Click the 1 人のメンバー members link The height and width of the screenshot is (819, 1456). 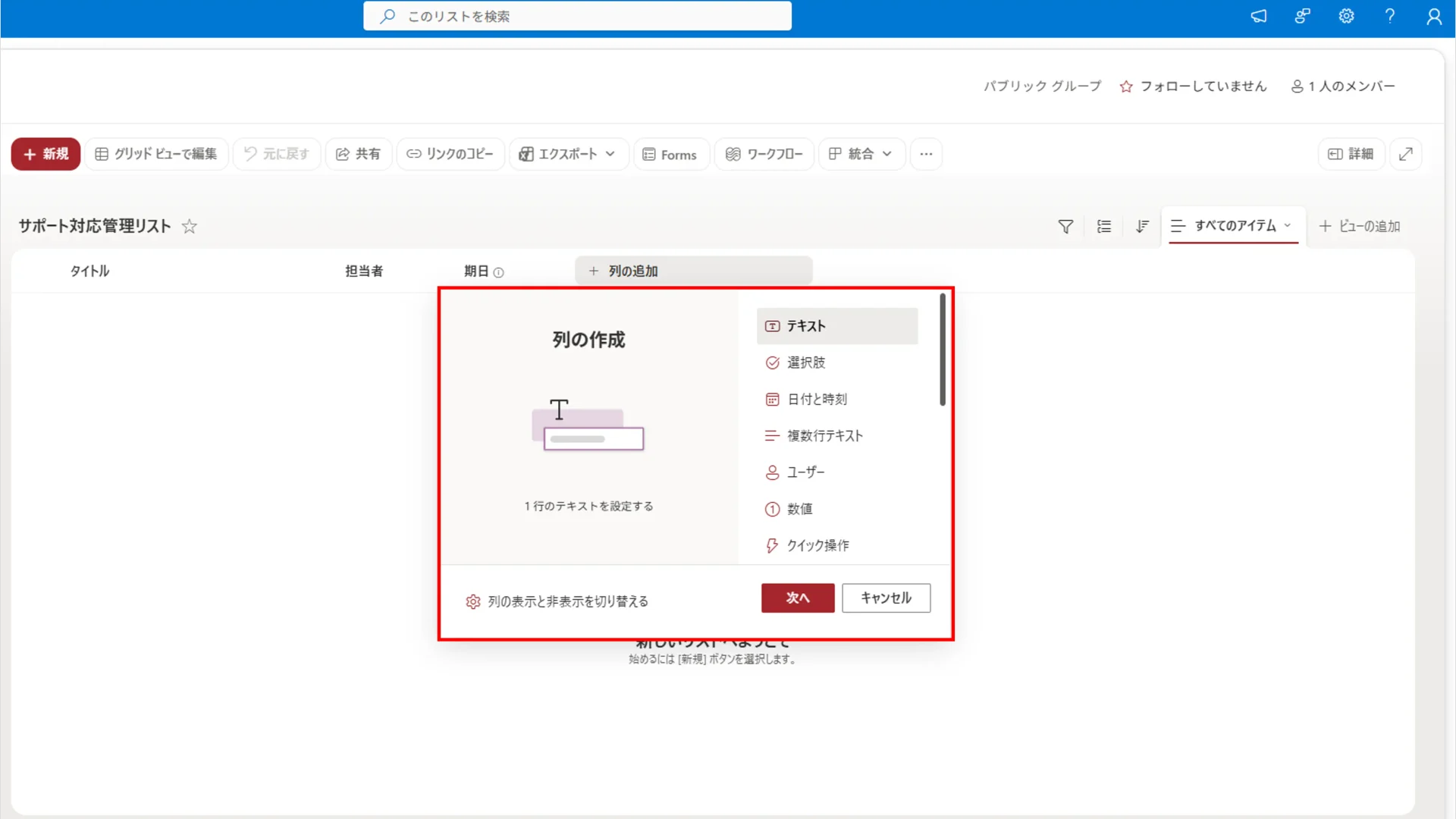click(x=1343, y=86)
